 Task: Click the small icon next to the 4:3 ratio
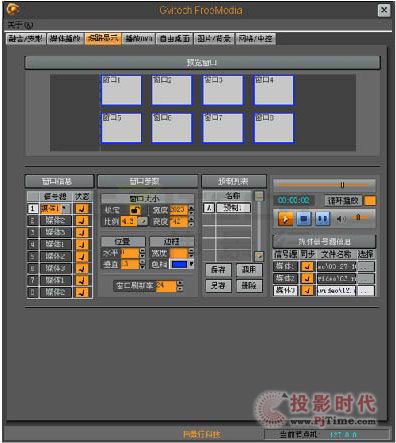[x=143, y=221]
